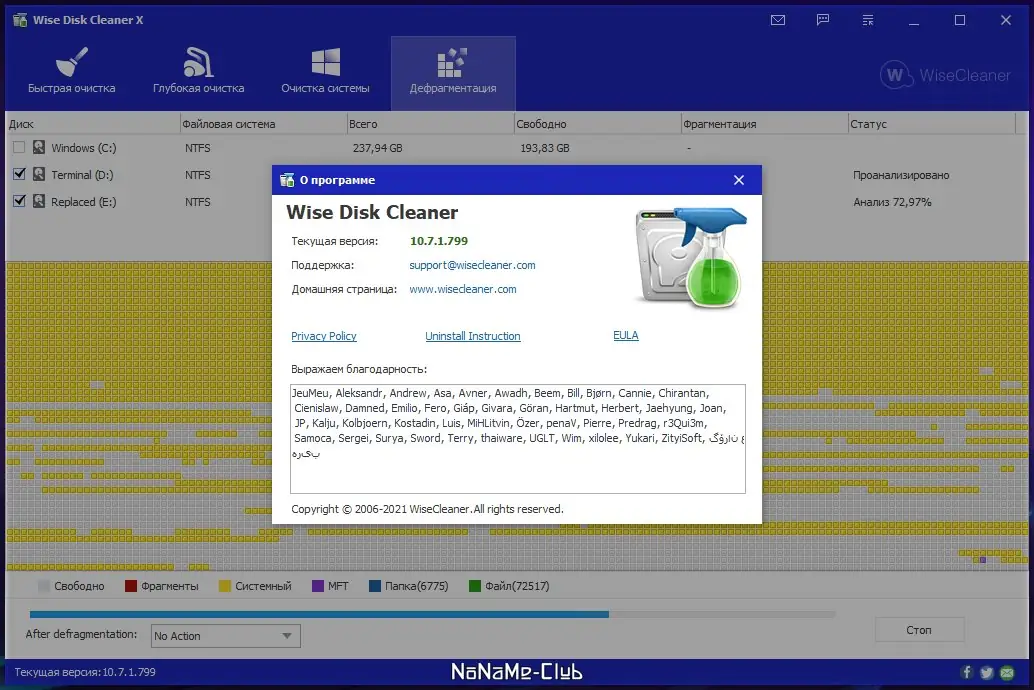Click the Фрагментация column header

[x=764, y=123]
